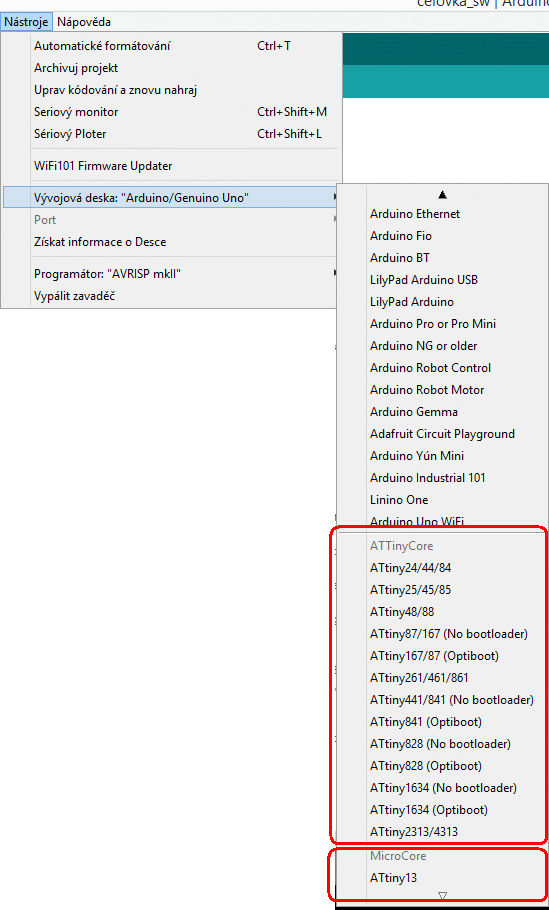Pick ATtiny2313/4313 board
This screenshot has height=910, width=549.
[x=442, y=833]
